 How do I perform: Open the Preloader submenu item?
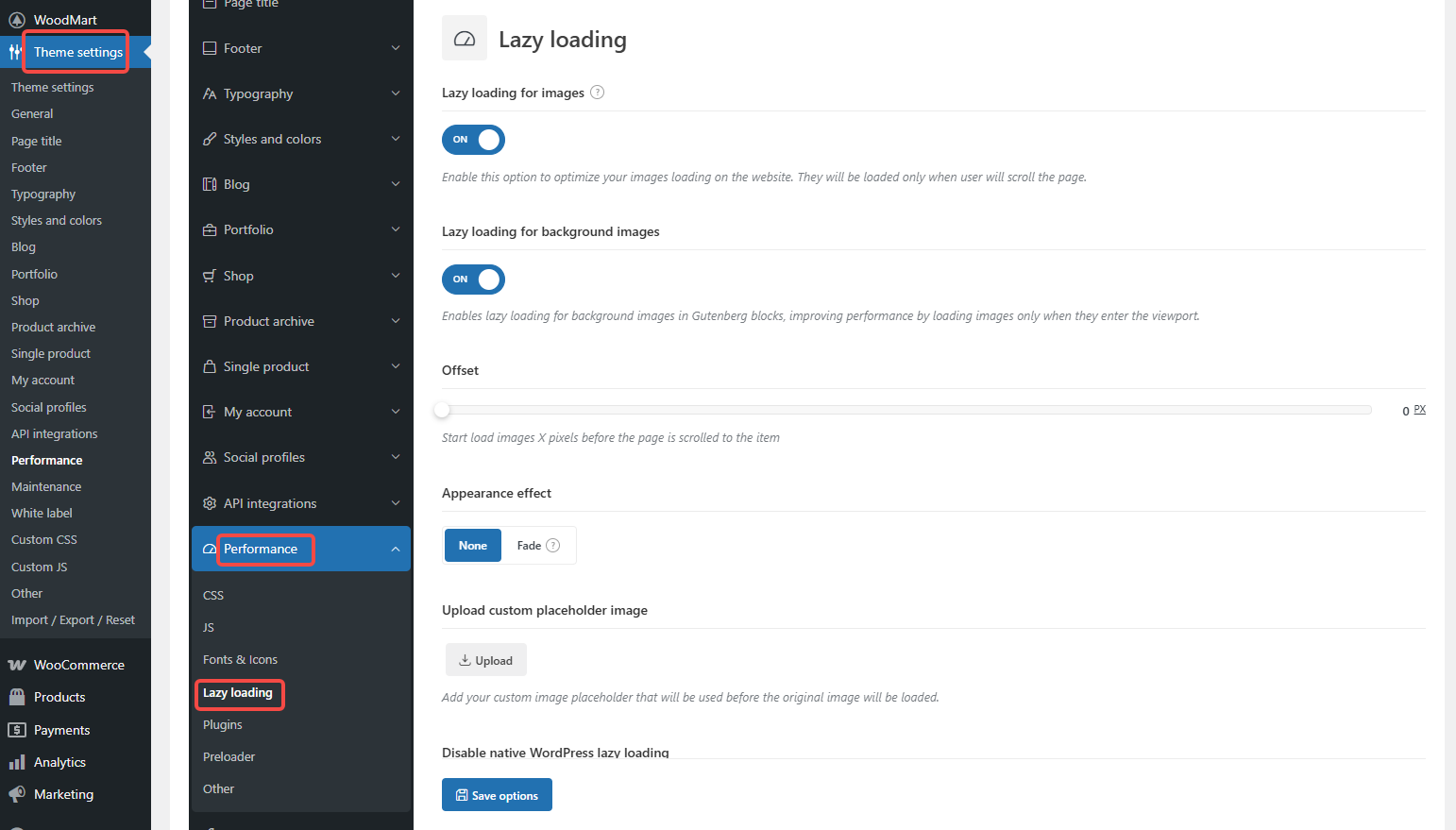point(229,756)
